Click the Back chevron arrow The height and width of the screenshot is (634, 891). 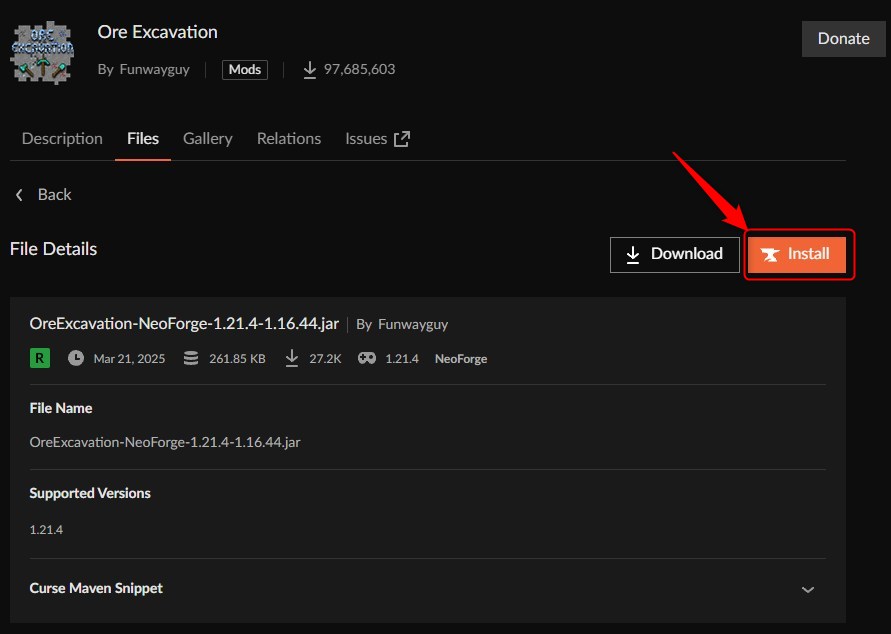click(19, 195)
